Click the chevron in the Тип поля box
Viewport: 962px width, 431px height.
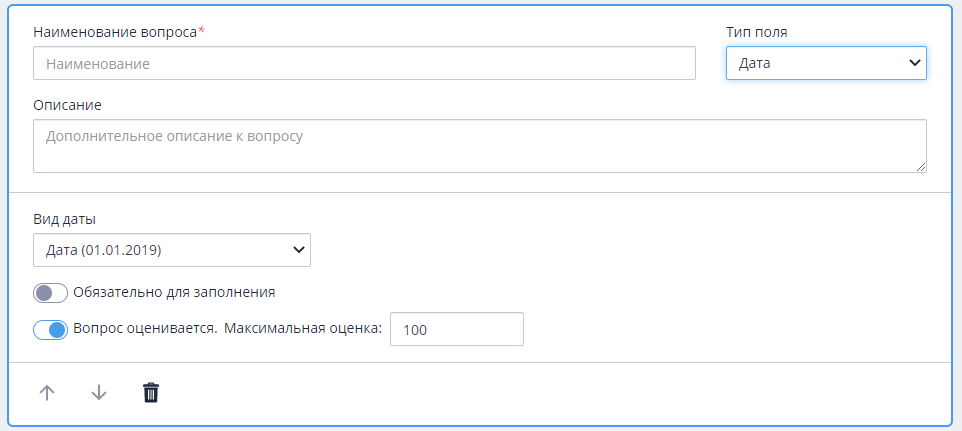click(x=914, y=63)
